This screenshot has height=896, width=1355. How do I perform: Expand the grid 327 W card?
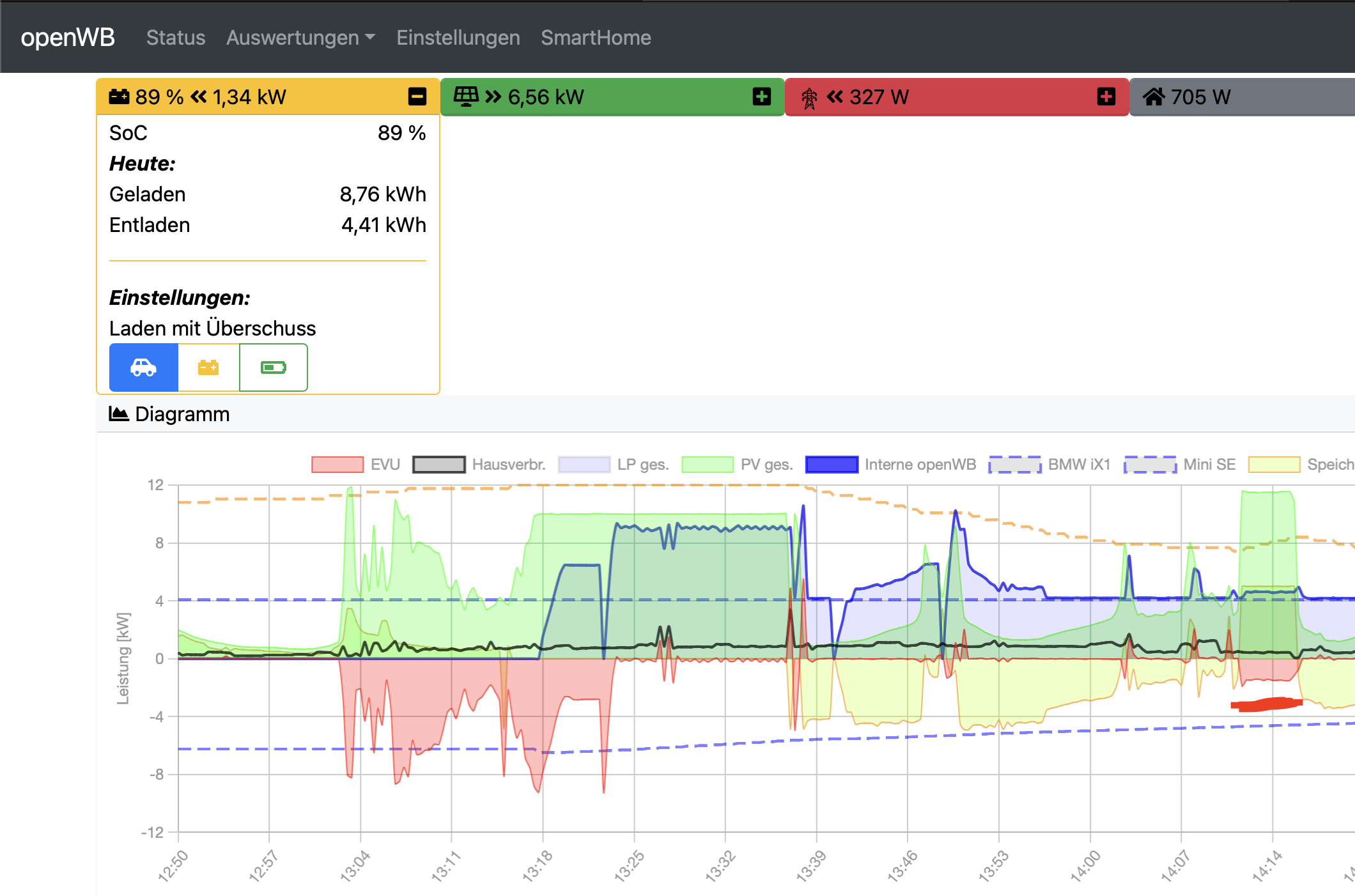pyautogui.click(x=1106, y=97)
